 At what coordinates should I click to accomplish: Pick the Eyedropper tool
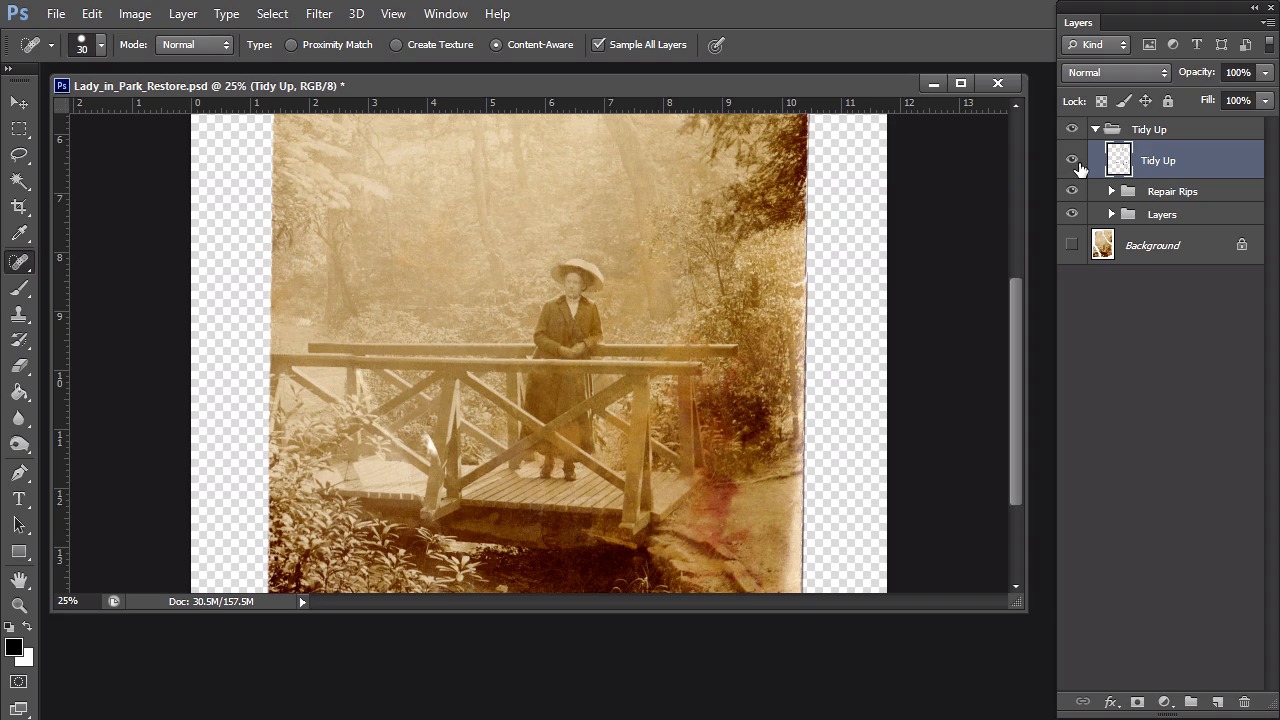[x=19, y=234]
